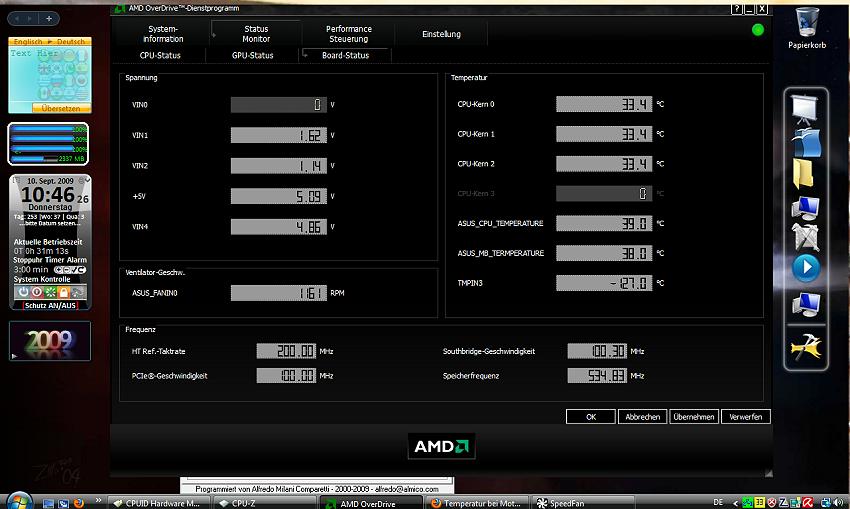The height and width of the screenshot is (509, 850).
Task: Click the Englisch to Deutsch language selector
Action: tap(49, 41)
